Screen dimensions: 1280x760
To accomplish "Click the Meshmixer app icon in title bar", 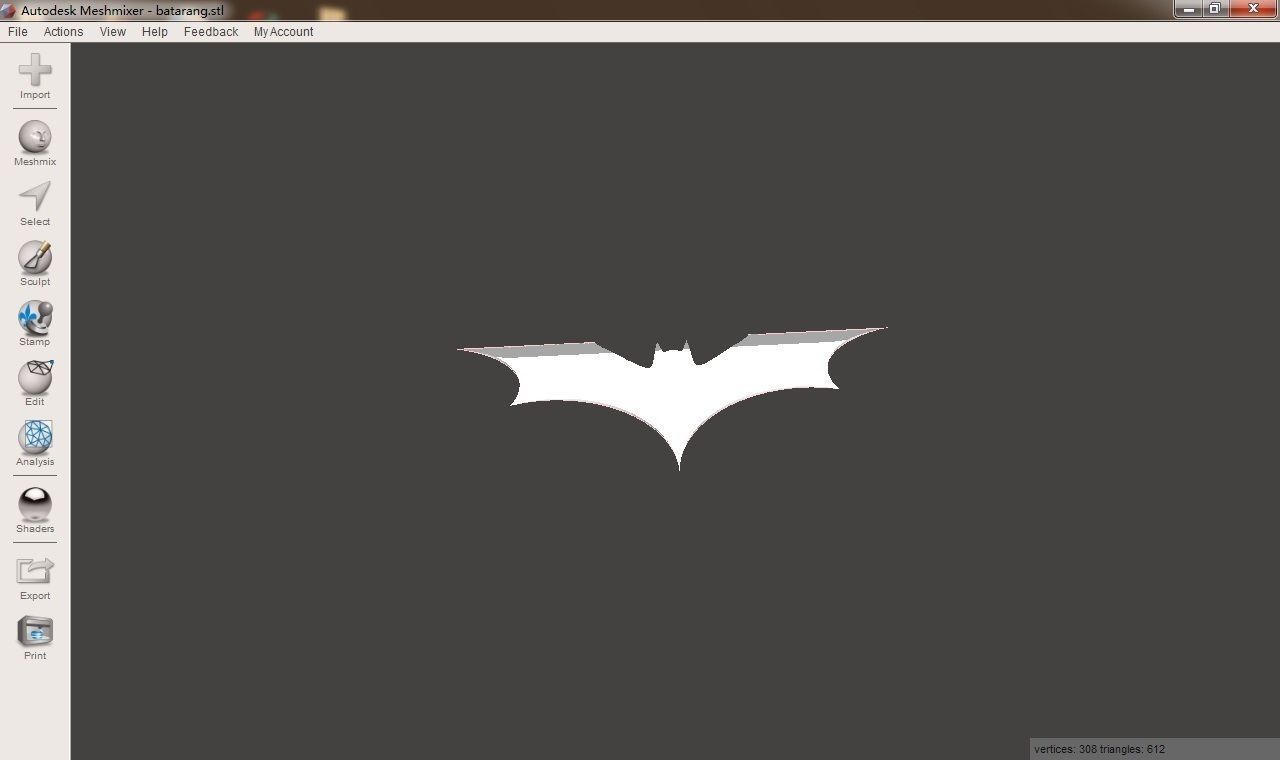I will 9,11.
